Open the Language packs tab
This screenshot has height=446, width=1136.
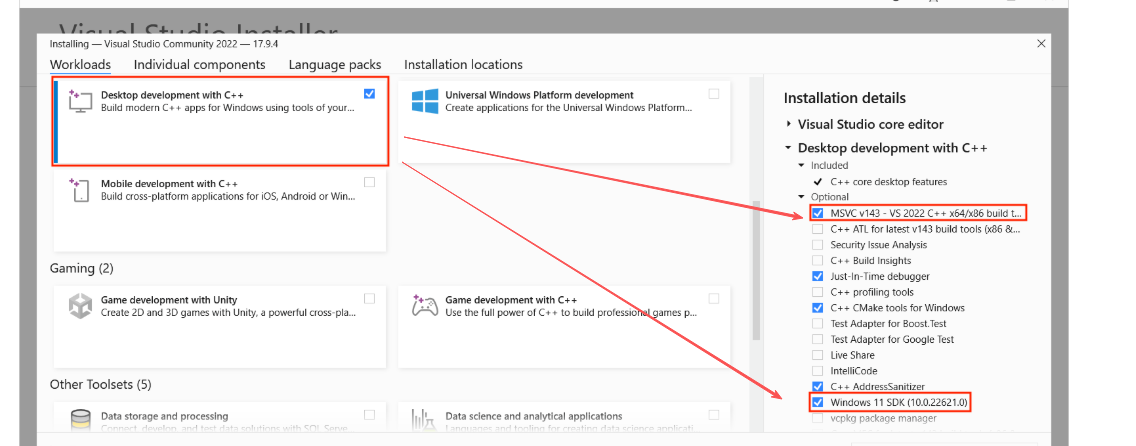[x=335, y=64]
